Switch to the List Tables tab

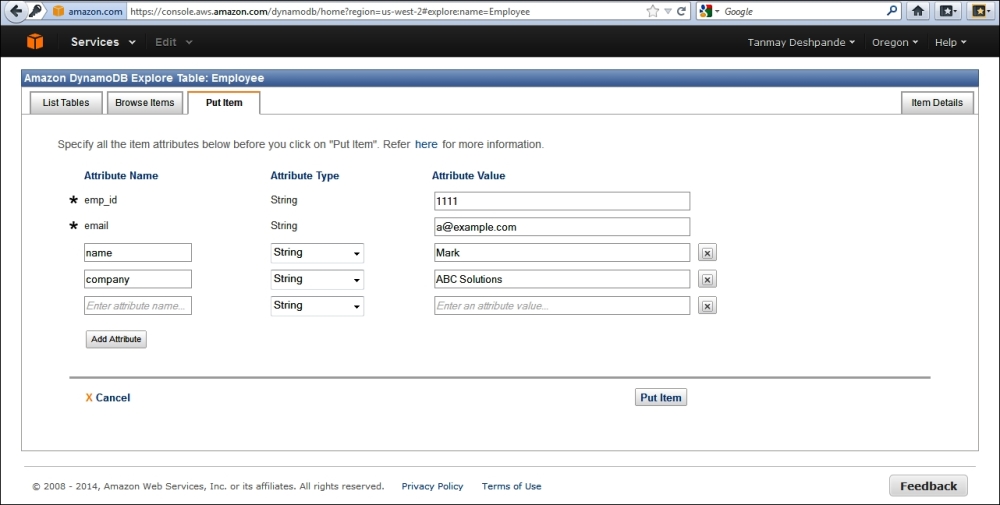[66, 103]
